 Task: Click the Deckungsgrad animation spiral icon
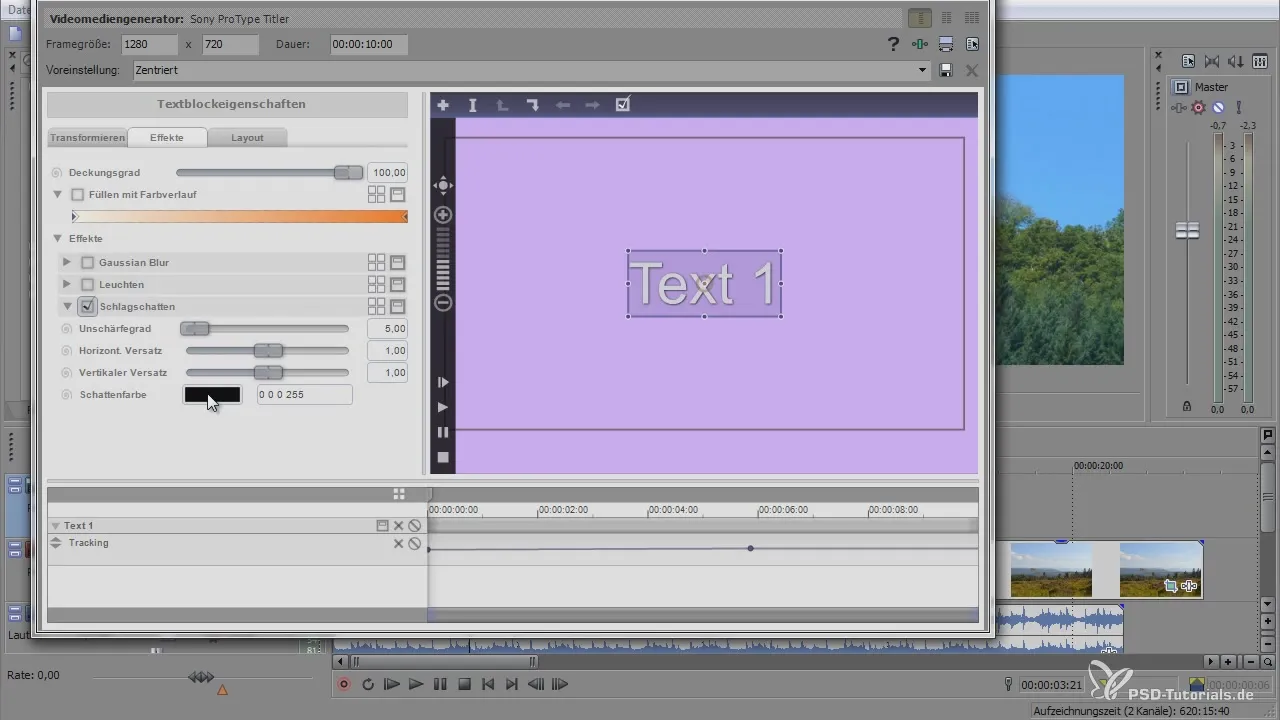click(57, 173)
